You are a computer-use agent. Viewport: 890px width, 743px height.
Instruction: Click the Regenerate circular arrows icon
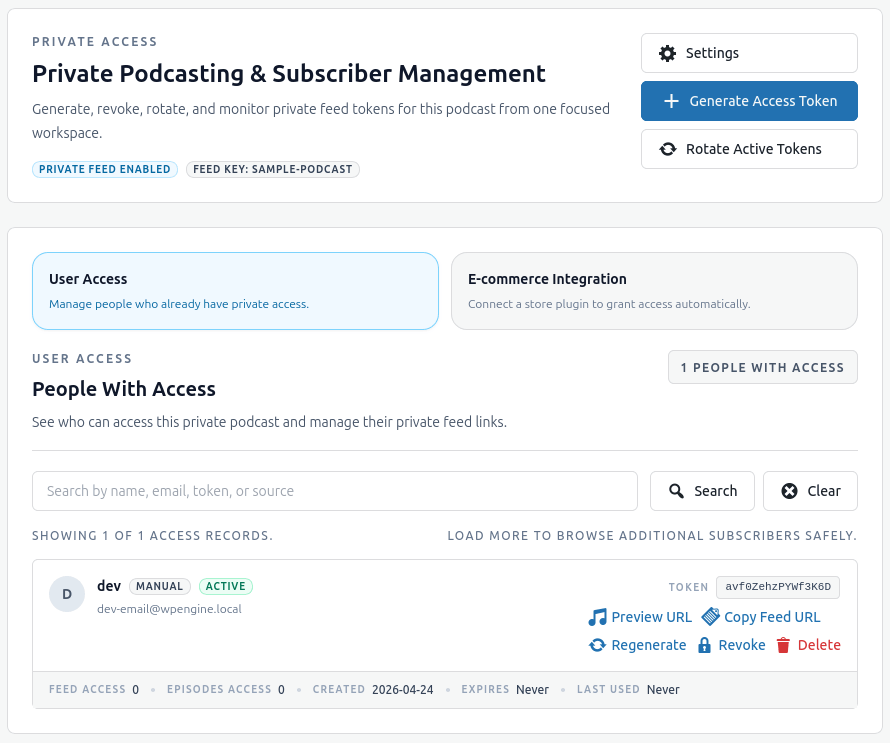point(597,645)
